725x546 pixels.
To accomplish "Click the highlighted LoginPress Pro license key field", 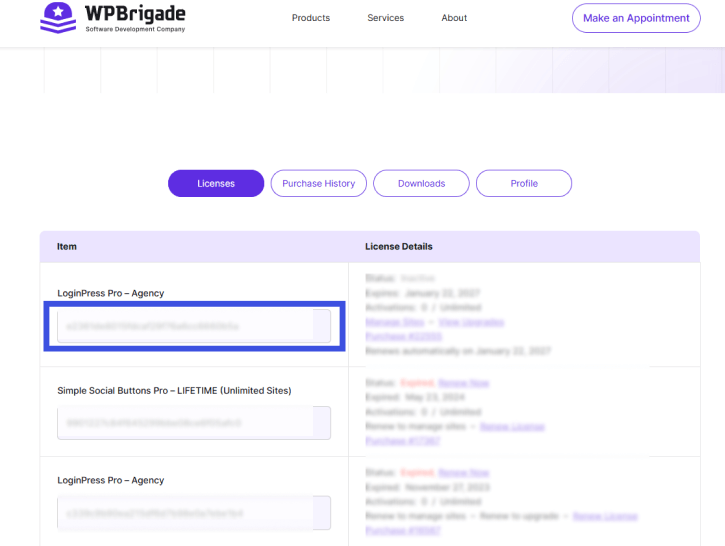I will tap(193, 326).
